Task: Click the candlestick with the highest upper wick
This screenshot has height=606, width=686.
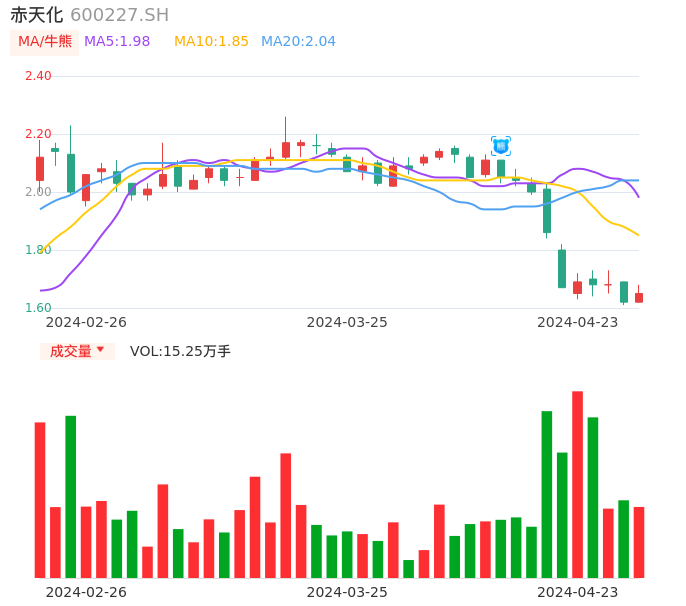Action: tap(285, 148)
